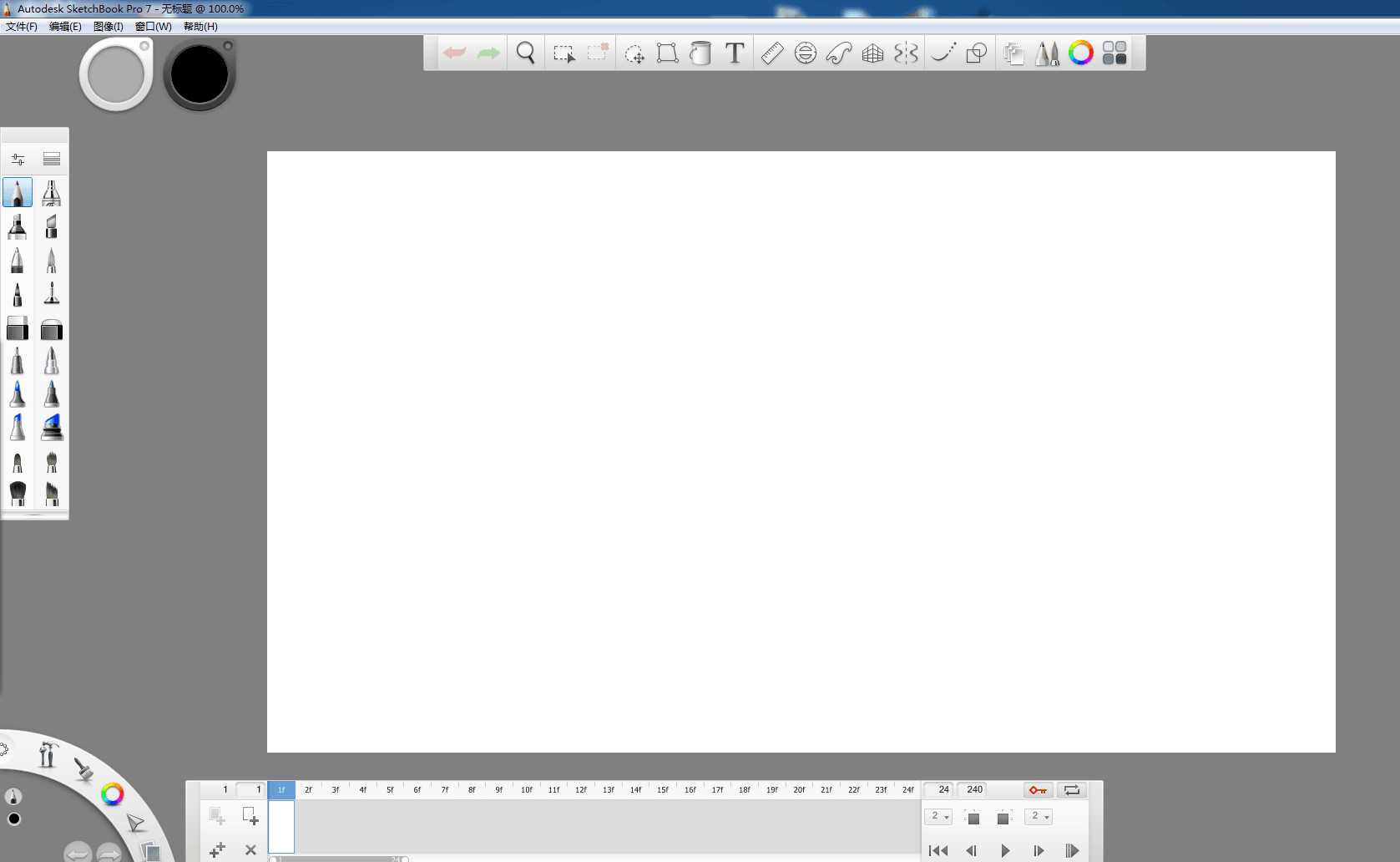The image size is (1400, 862).
Task: Click lagoon edit arrow pointer icon
Action: (x=135, y=823)
